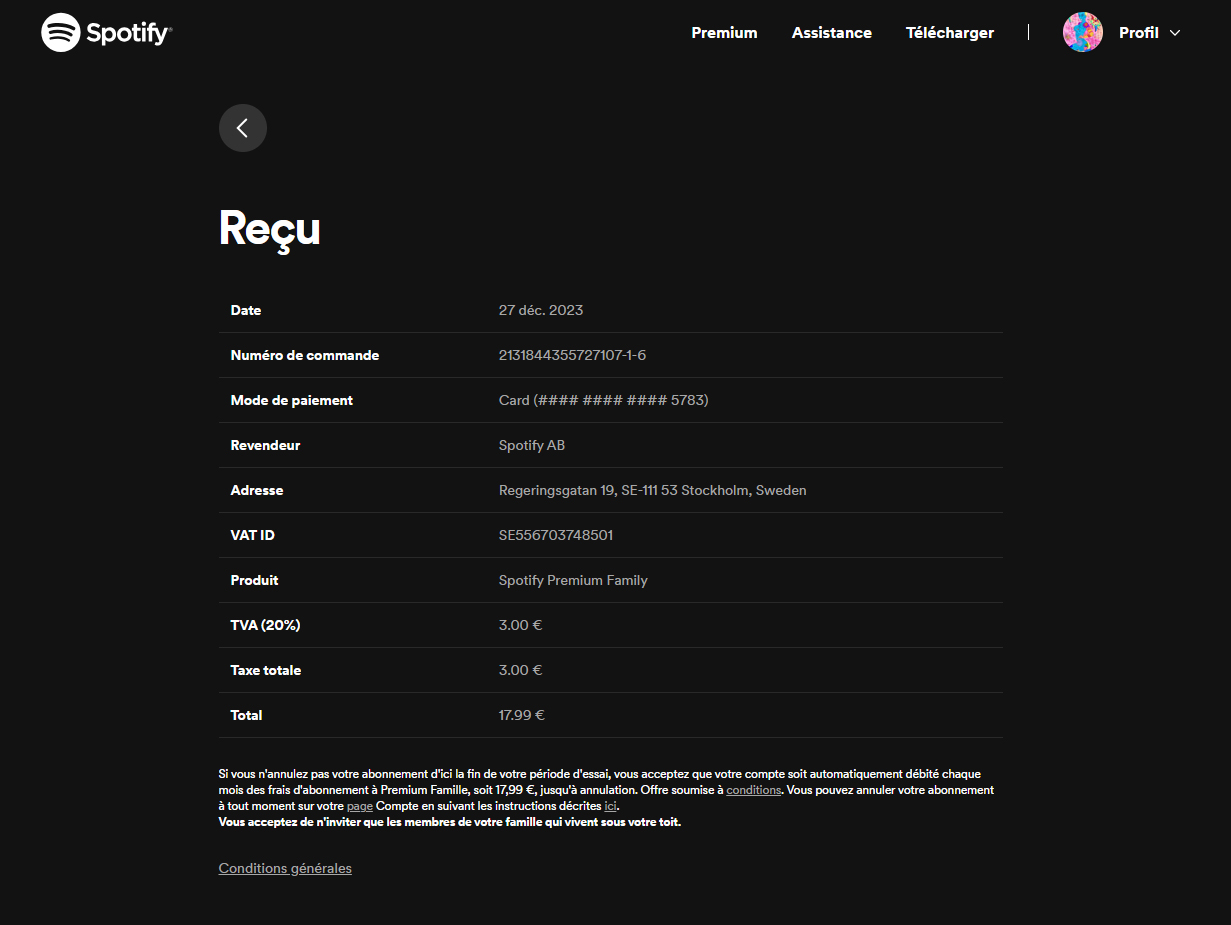Click the Spotify AB reseller value

click(532, 445)
